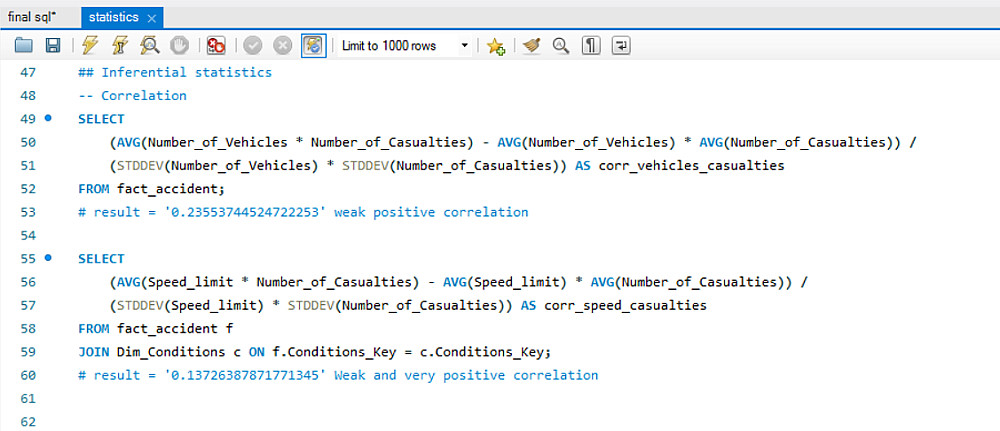Screen dimensions: 1000x431
Task: Save snippet to favorites with star icon
Action: pos(496,46)
